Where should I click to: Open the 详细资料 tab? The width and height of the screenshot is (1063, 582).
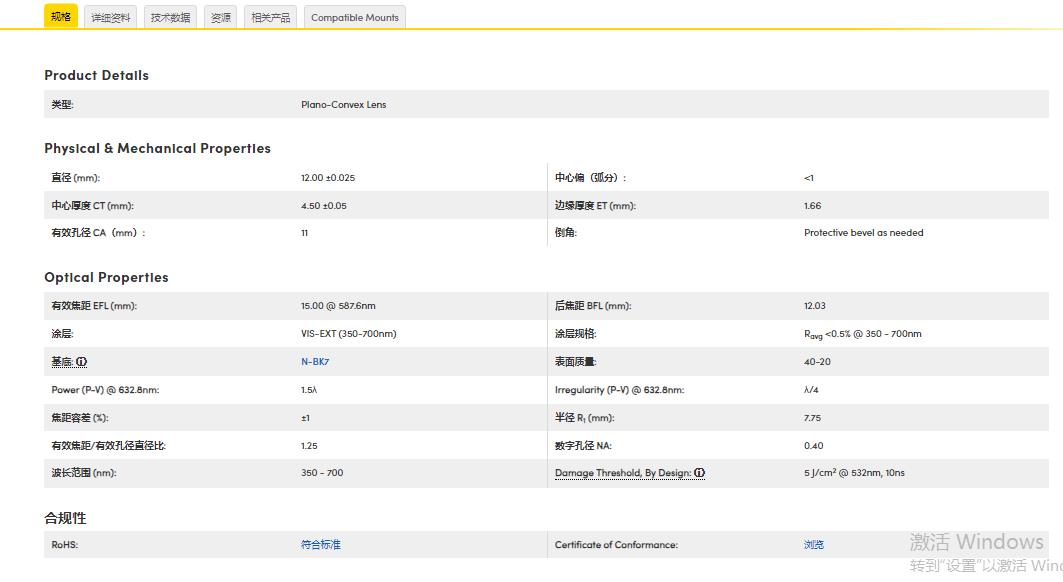click(111, 17)
